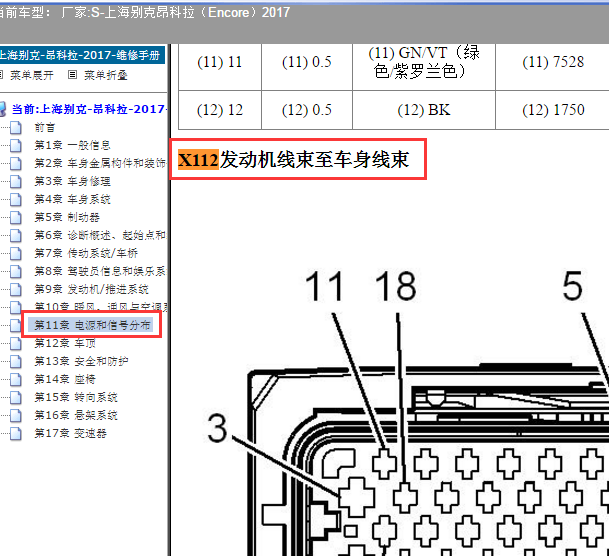Click table cell (11) 11
The height and width of the screenshot is (556, 609).
click(x=219, y=62)
